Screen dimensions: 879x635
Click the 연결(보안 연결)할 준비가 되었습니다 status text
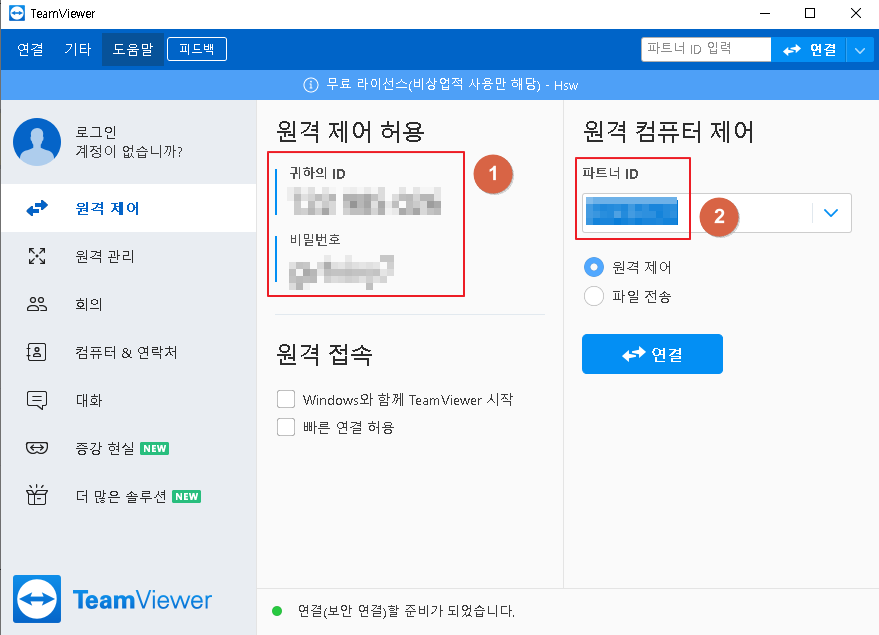pos(406,611)
